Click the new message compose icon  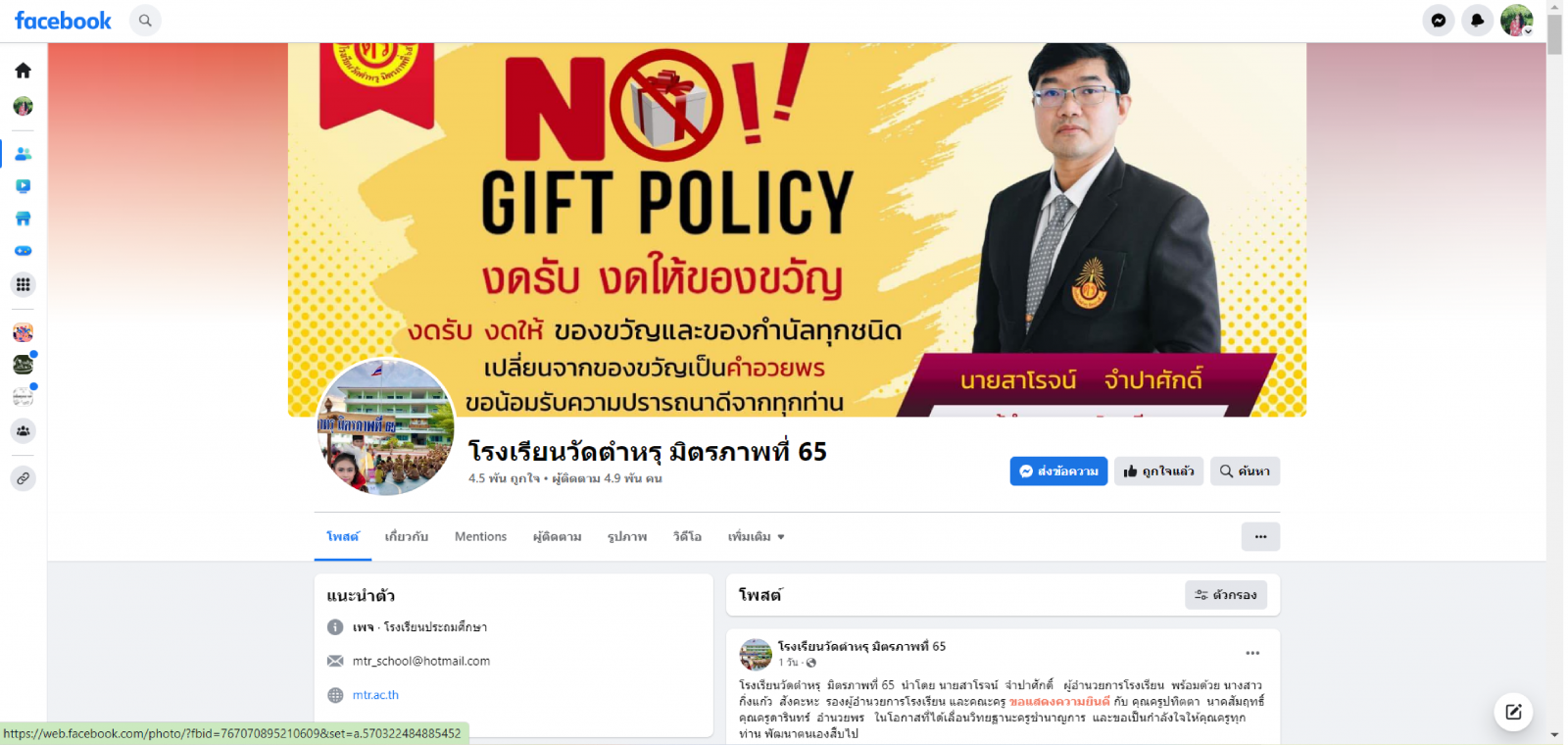(1513, 712)
